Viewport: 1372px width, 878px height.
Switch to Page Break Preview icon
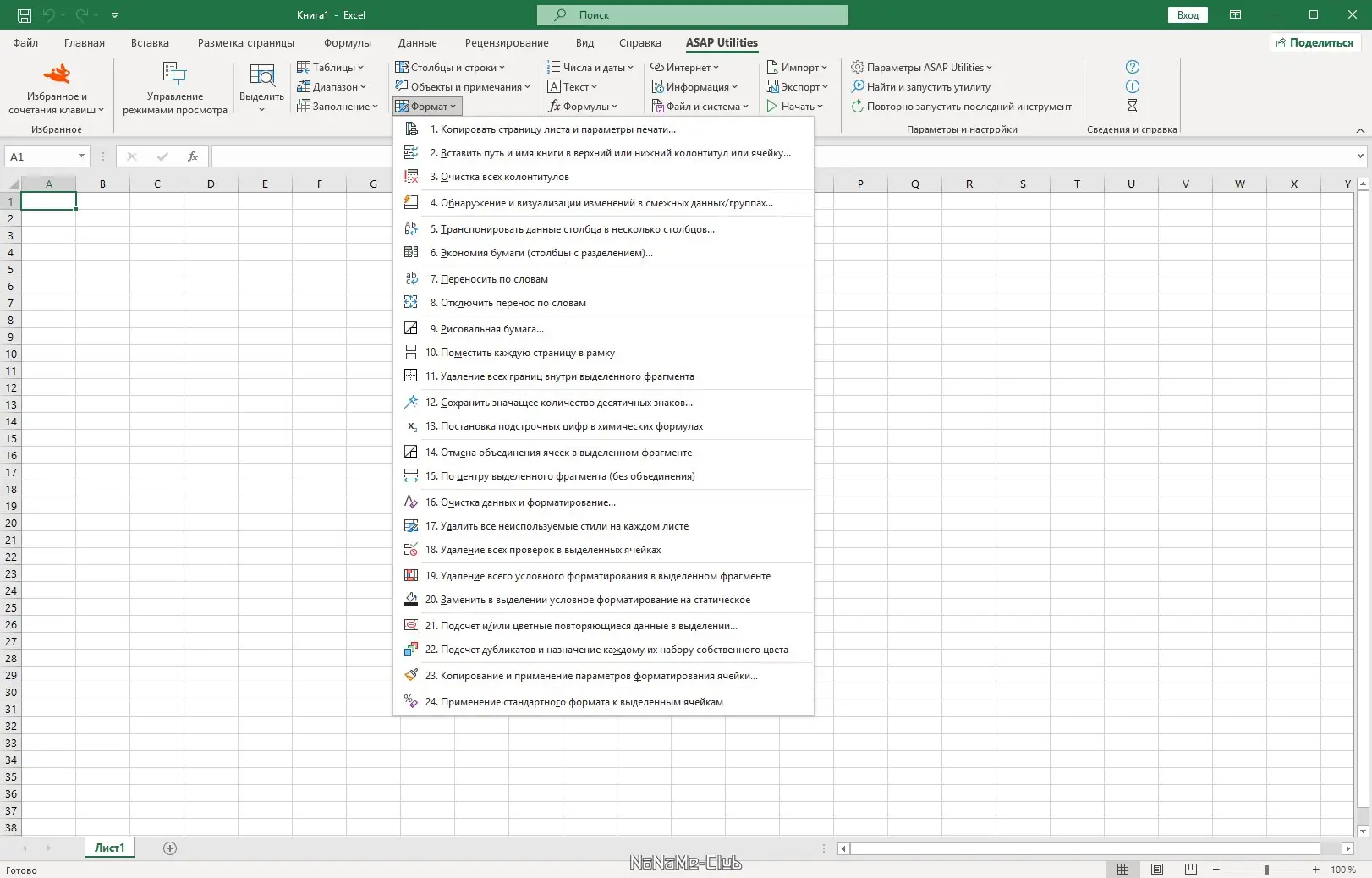pyautogui.click(x=1191, y=870)
